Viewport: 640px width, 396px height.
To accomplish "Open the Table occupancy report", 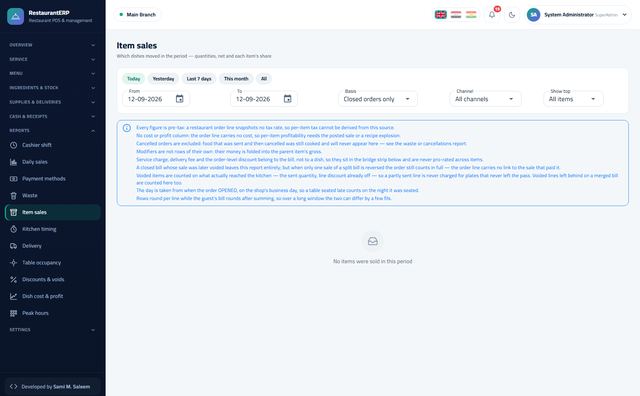I will click(53, 263).
